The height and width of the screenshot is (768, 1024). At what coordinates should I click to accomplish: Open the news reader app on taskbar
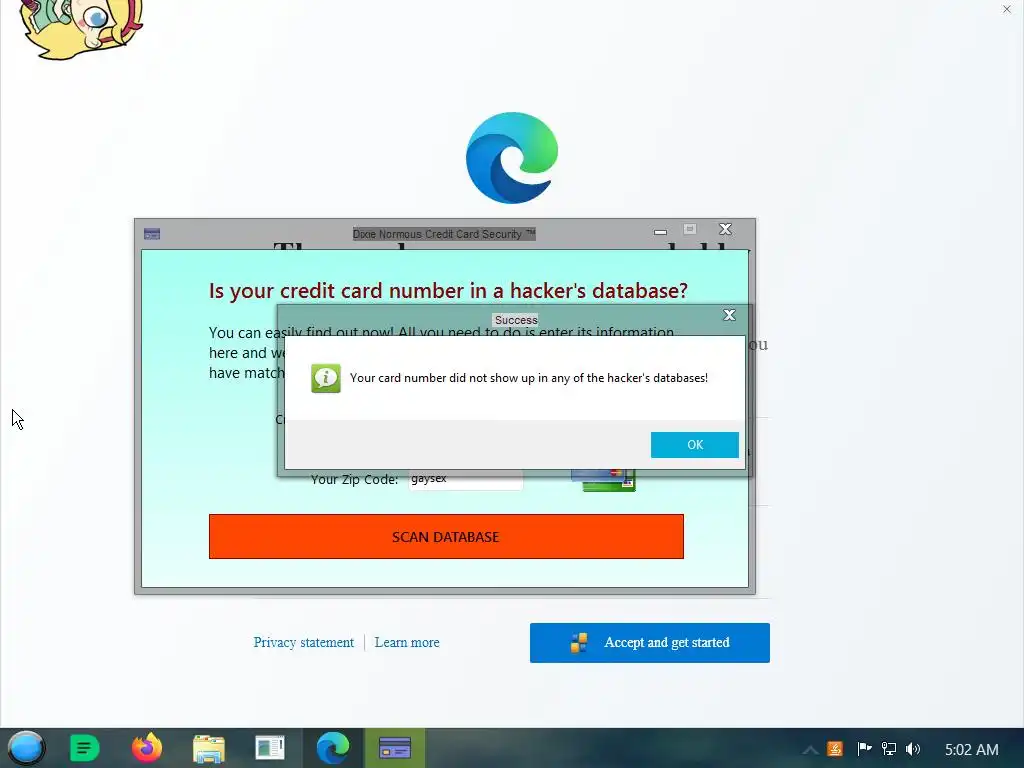click(270, 748)
